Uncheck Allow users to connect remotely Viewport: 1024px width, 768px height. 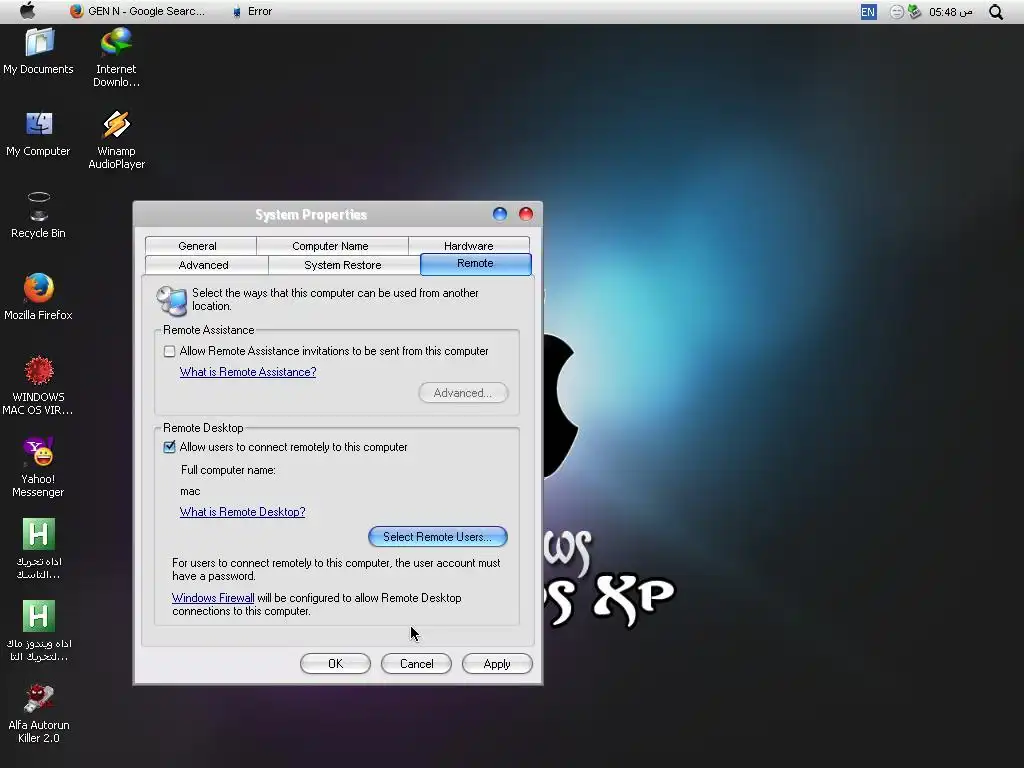[170, 447]
